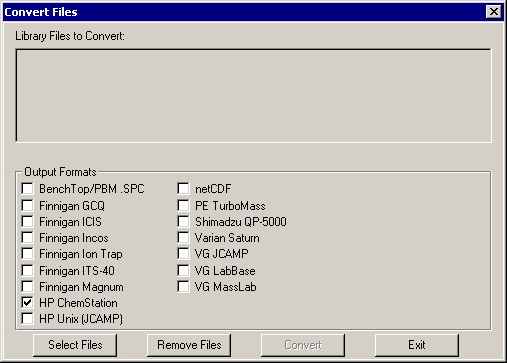Uncheck the HP ChemStation checkbox
The image size is (507, 363).
(x=27, y=303)
